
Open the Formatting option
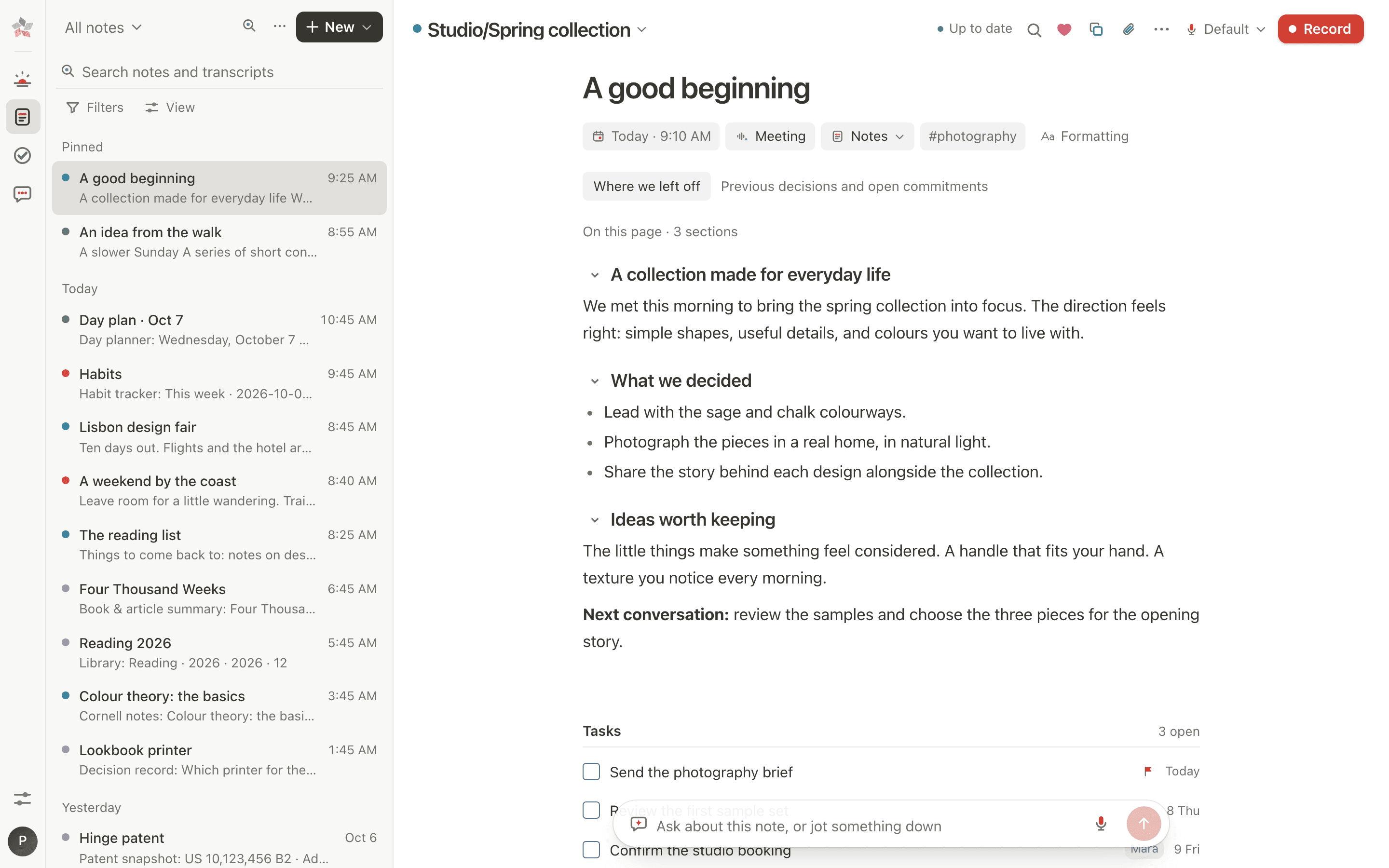point(1085,136)
